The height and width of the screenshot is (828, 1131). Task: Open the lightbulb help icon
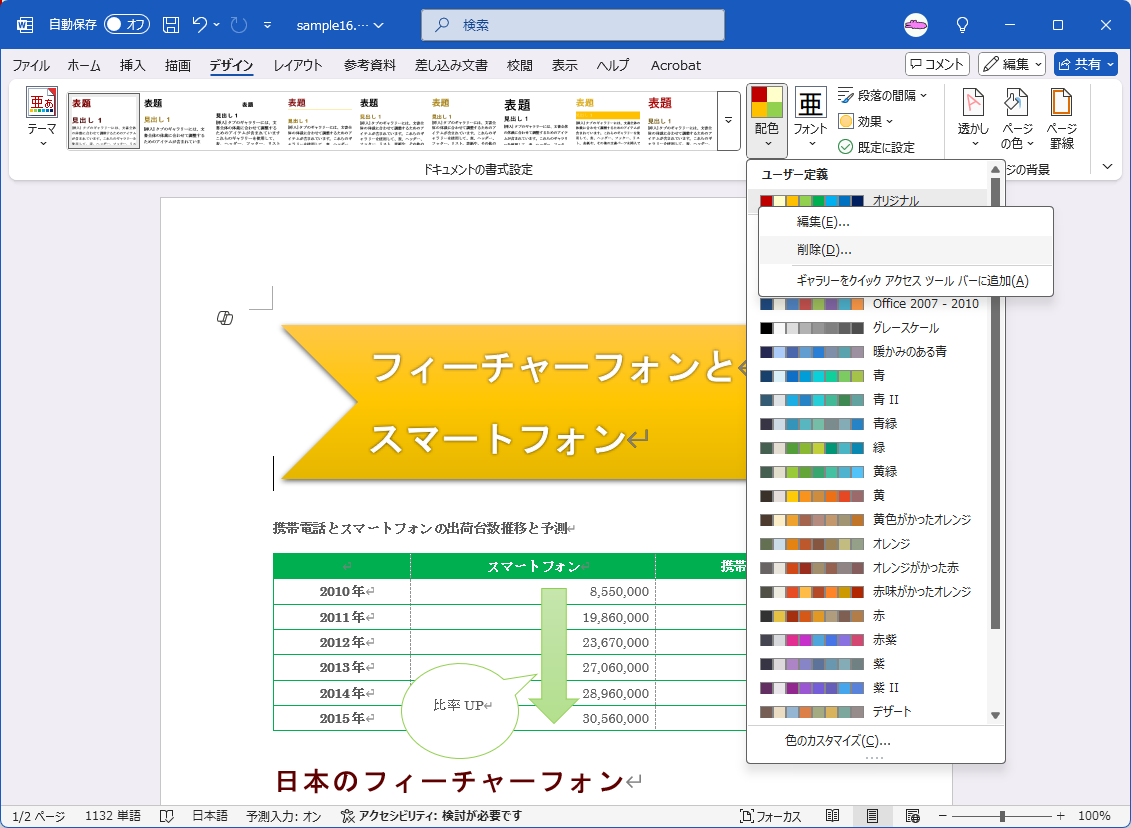pyautogui.click(x=962, y=25)
